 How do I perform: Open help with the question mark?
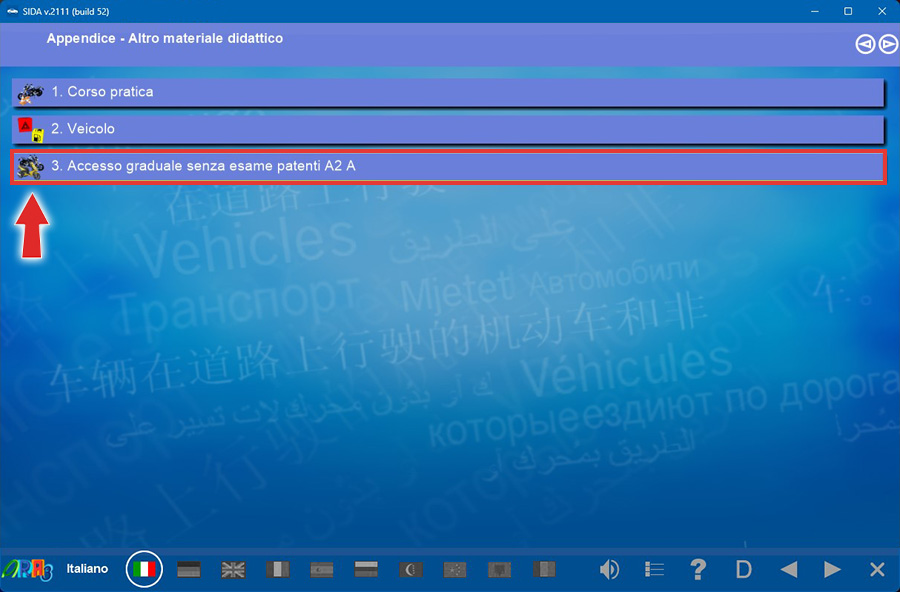coord(699,569)
